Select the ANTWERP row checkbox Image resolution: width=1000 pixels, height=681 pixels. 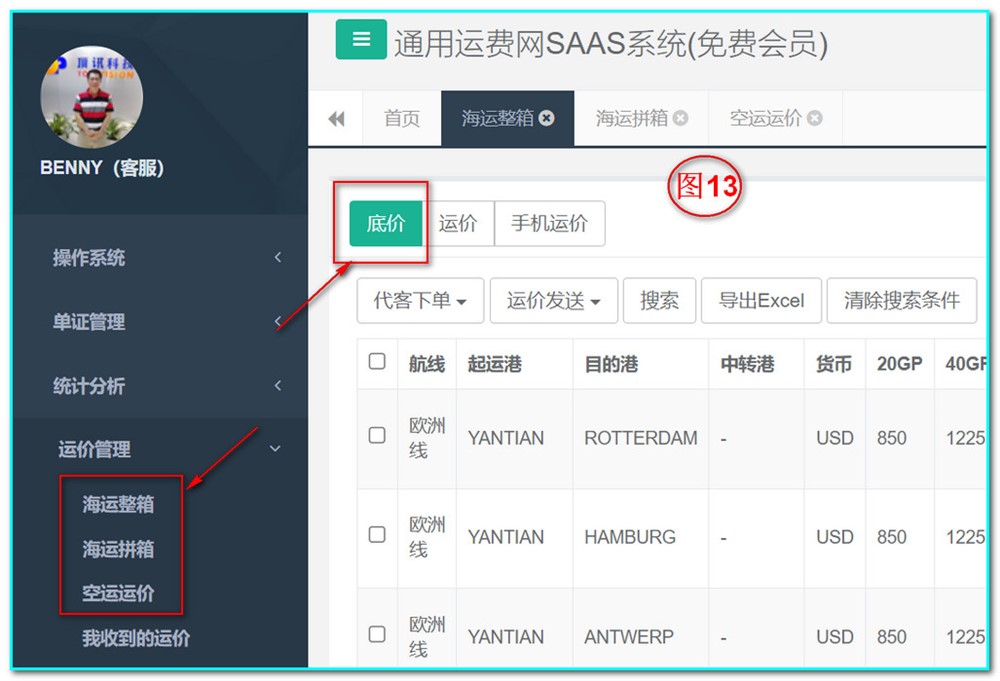point(377,634)
